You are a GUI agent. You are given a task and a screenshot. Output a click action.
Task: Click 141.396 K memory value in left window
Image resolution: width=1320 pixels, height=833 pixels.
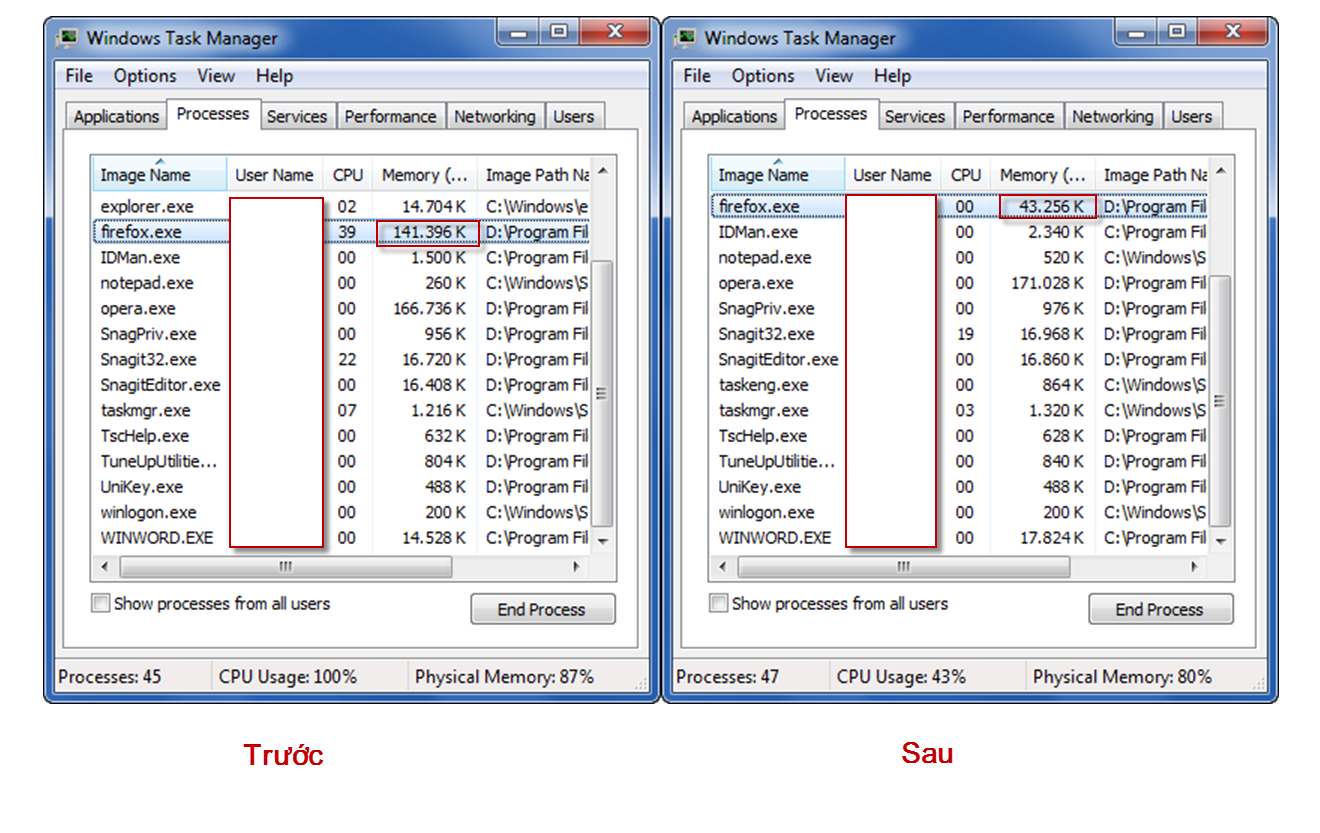pos(429,233)
